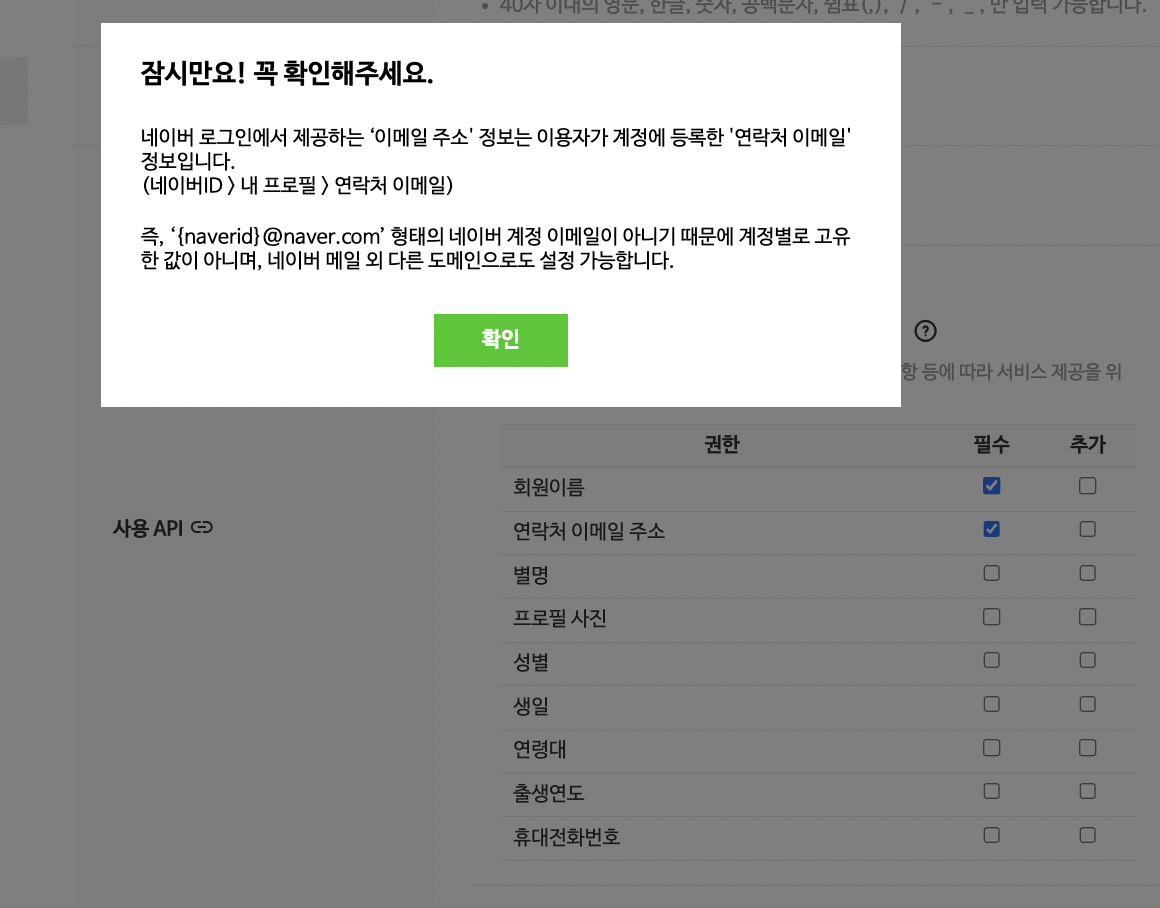
Task: Click the link icon next to 사용 API
Action: click(x=202, y=528)
